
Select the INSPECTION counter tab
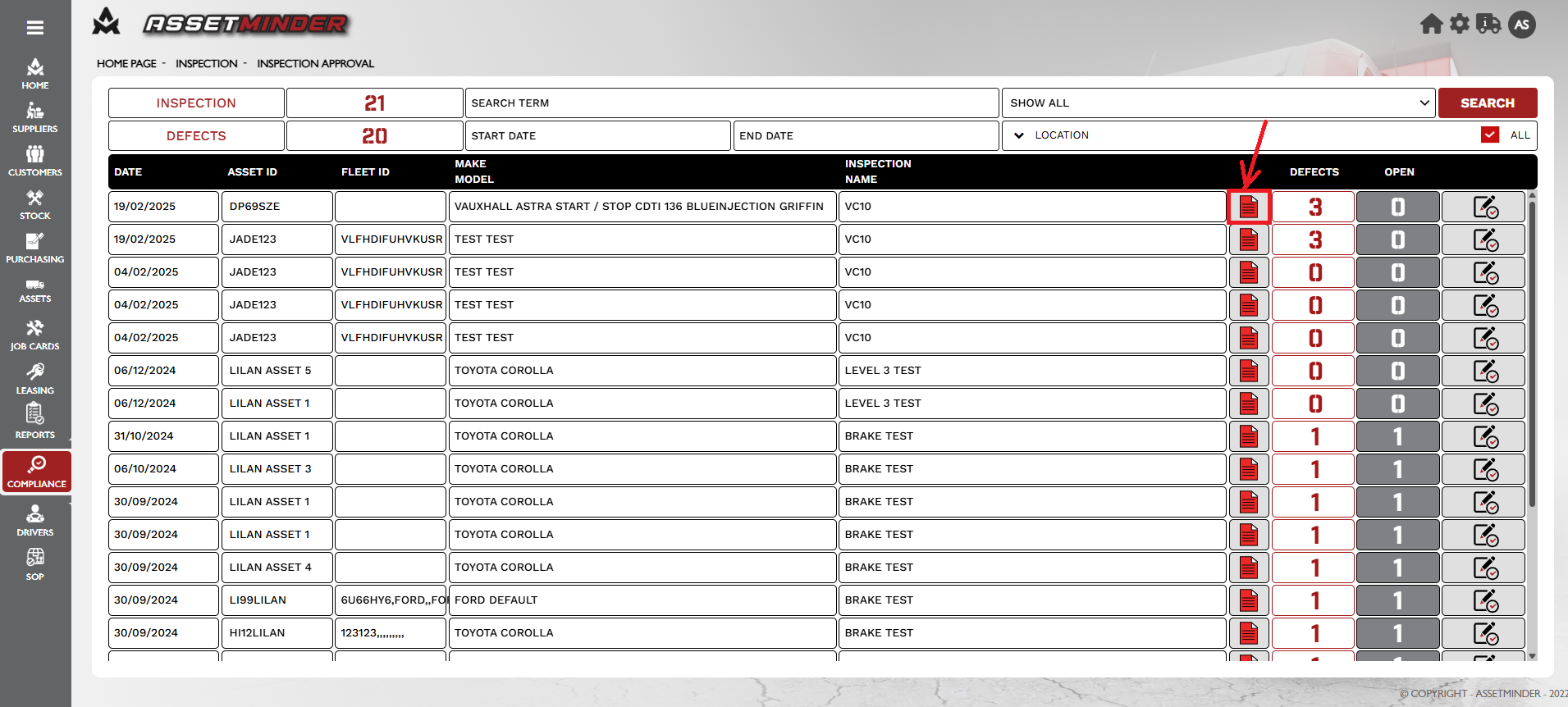(196, 103)
